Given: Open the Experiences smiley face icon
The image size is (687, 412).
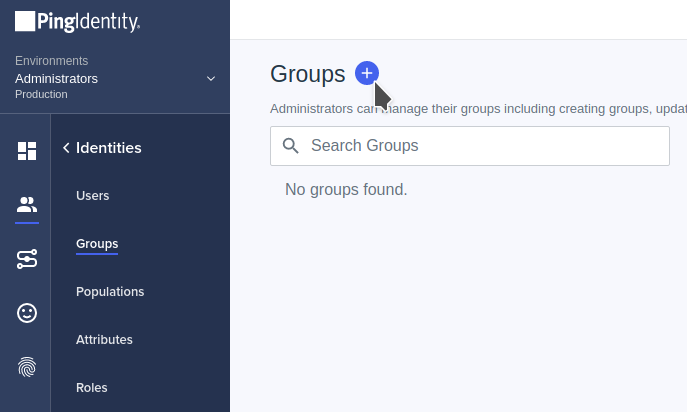Looking at the screenshot, I should pos(27,313).
